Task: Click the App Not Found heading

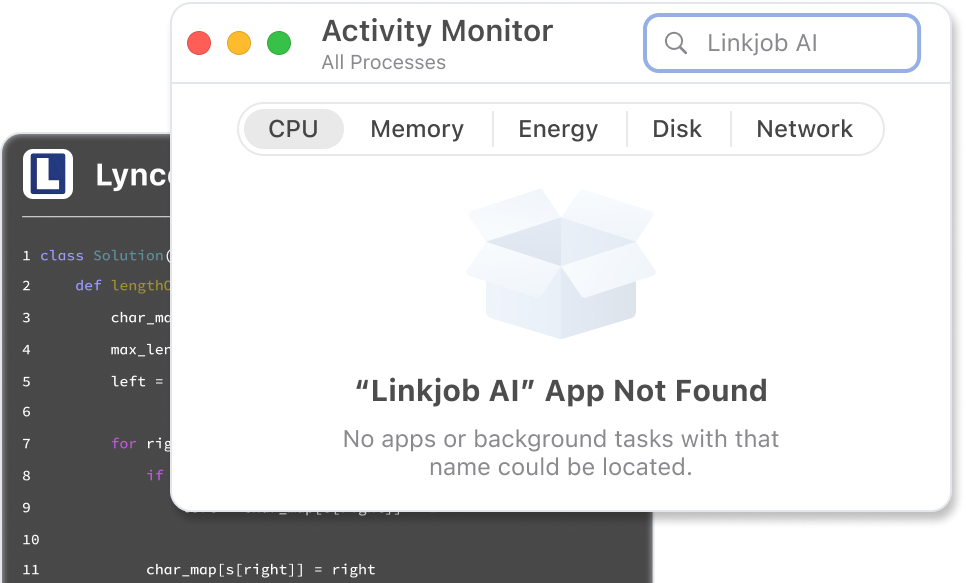Action: [561, 390]
